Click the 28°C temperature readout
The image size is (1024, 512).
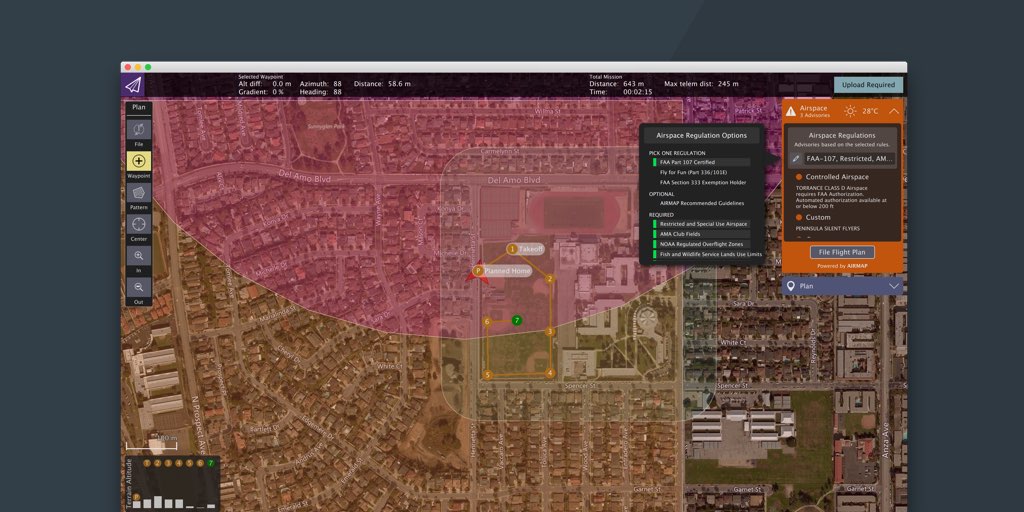coord(870,111)
